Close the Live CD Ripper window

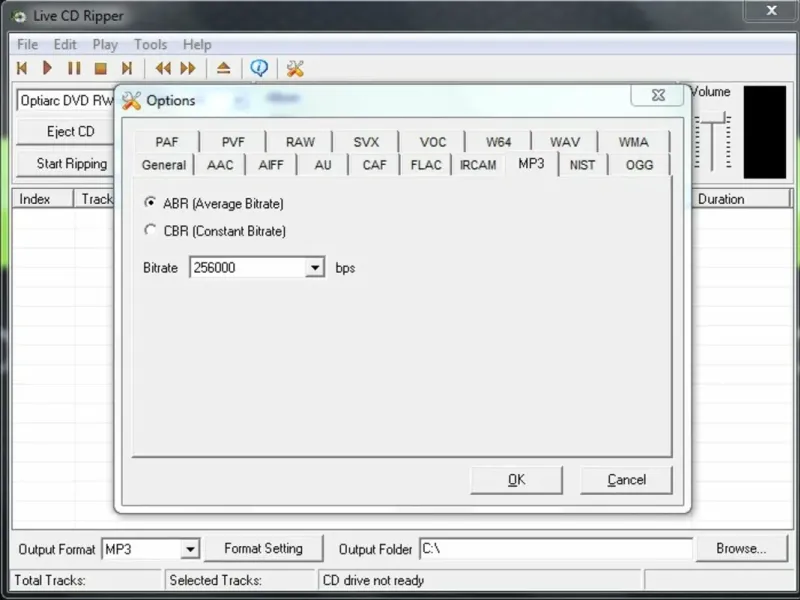[x=771, y=10]
